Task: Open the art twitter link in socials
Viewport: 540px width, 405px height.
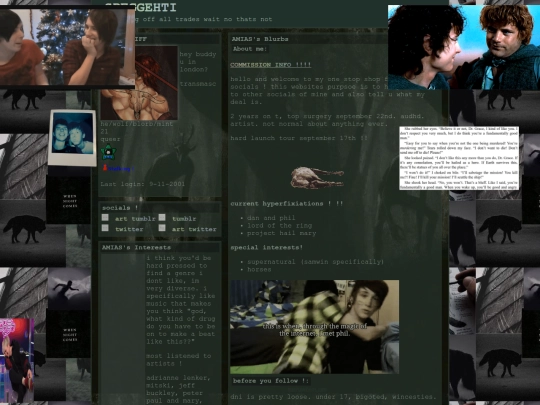Action: 194,229
